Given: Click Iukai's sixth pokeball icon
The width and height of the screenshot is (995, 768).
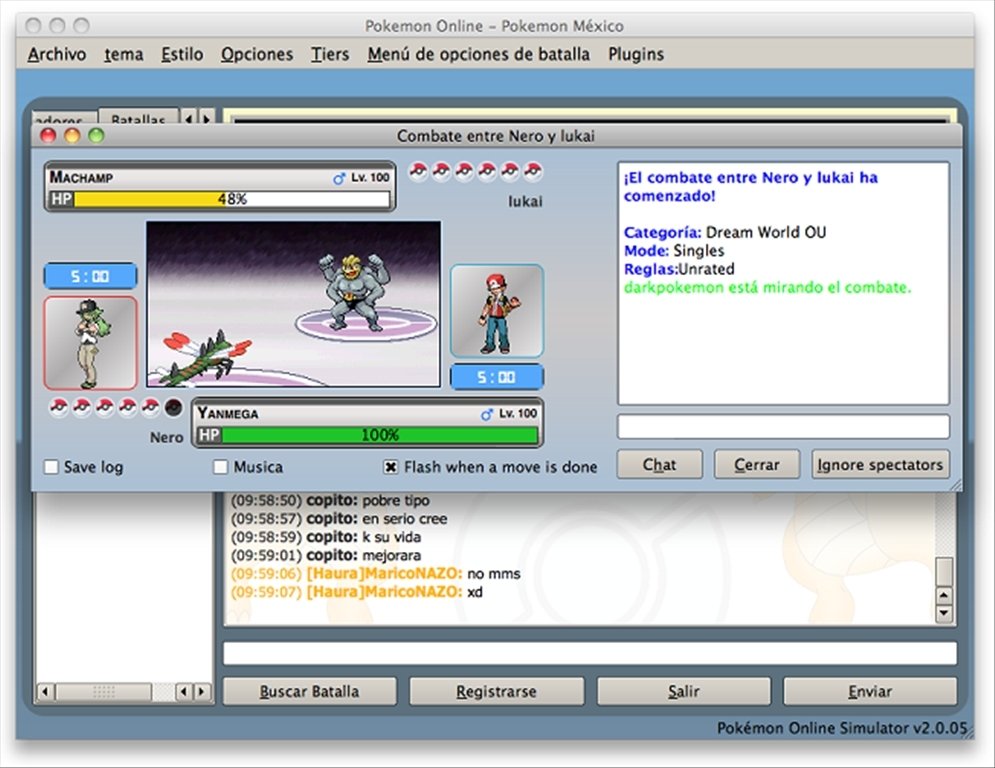Looking at the screenshot, I should tap(532, 171).
